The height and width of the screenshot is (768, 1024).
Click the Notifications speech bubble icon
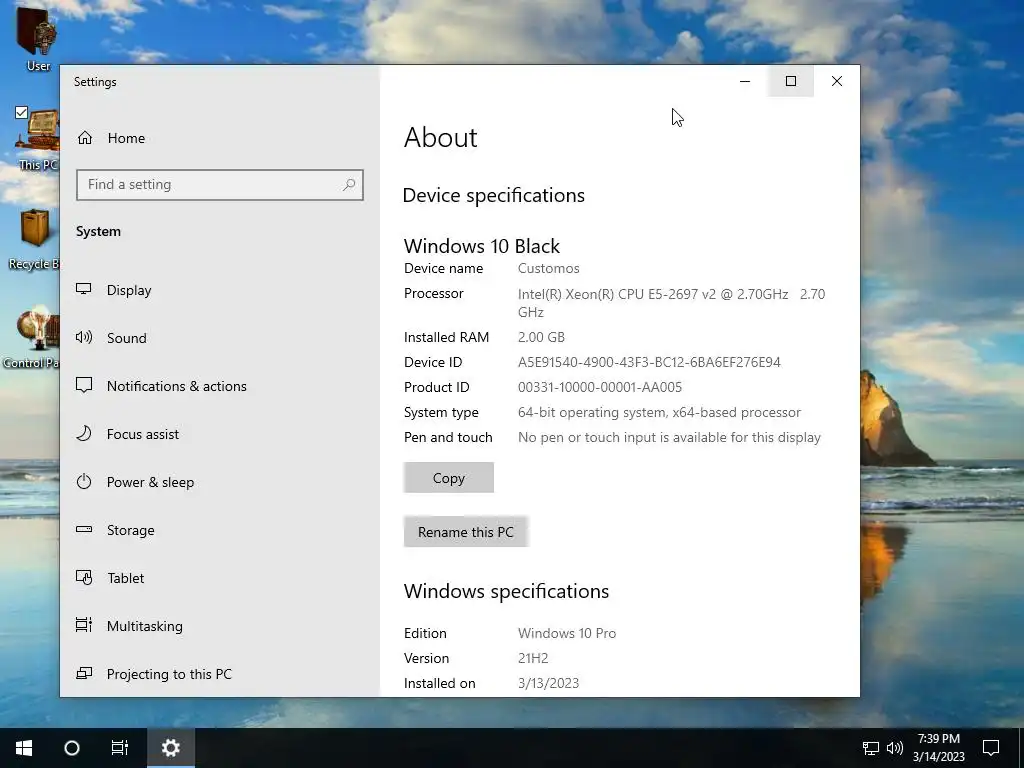click(84, 385)
